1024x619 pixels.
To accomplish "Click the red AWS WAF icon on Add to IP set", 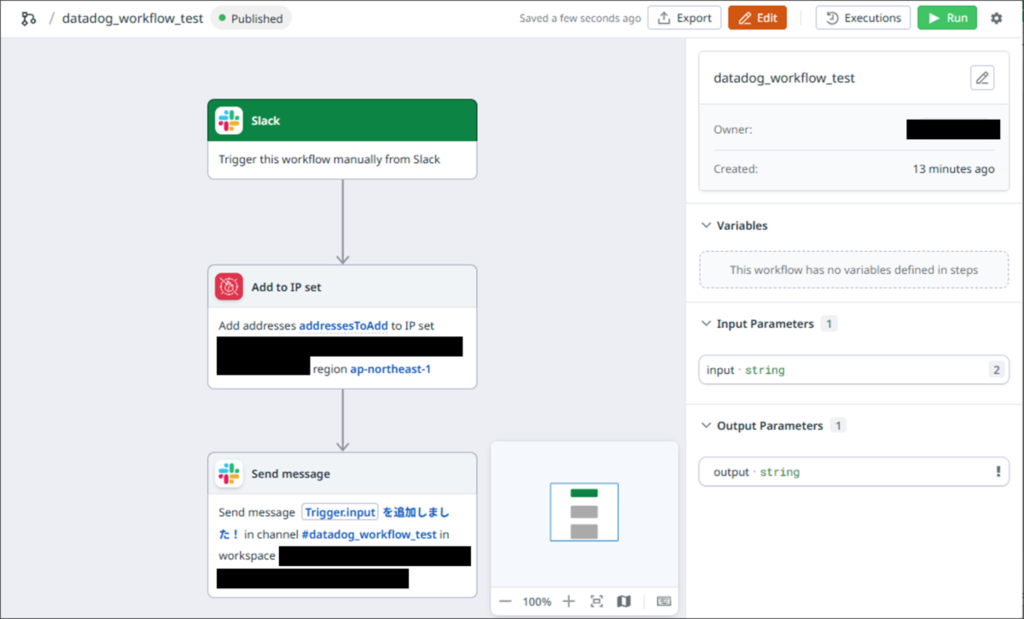I will coord(229,287).
